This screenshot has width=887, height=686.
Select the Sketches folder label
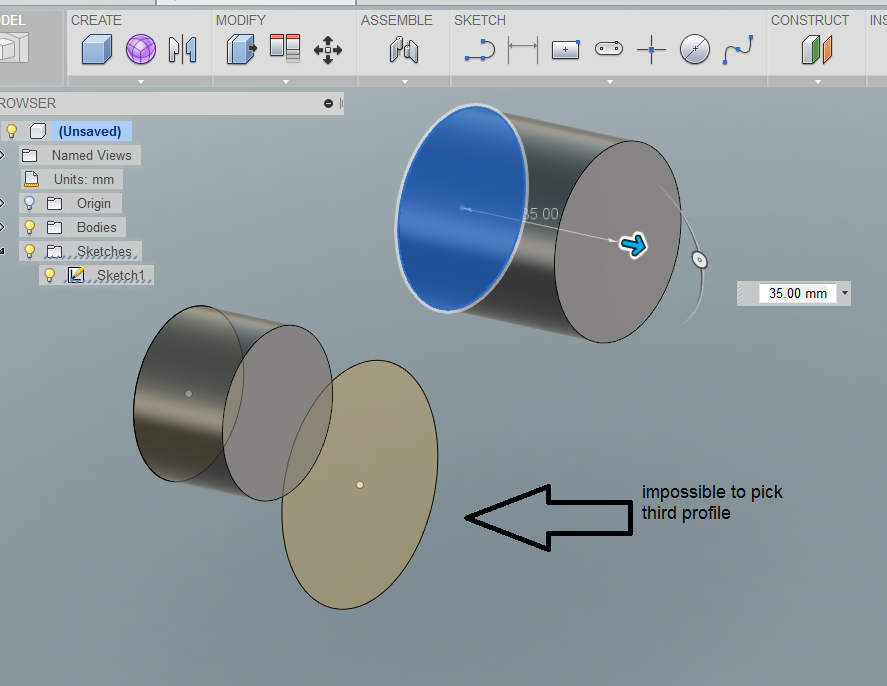coord(104,251)
